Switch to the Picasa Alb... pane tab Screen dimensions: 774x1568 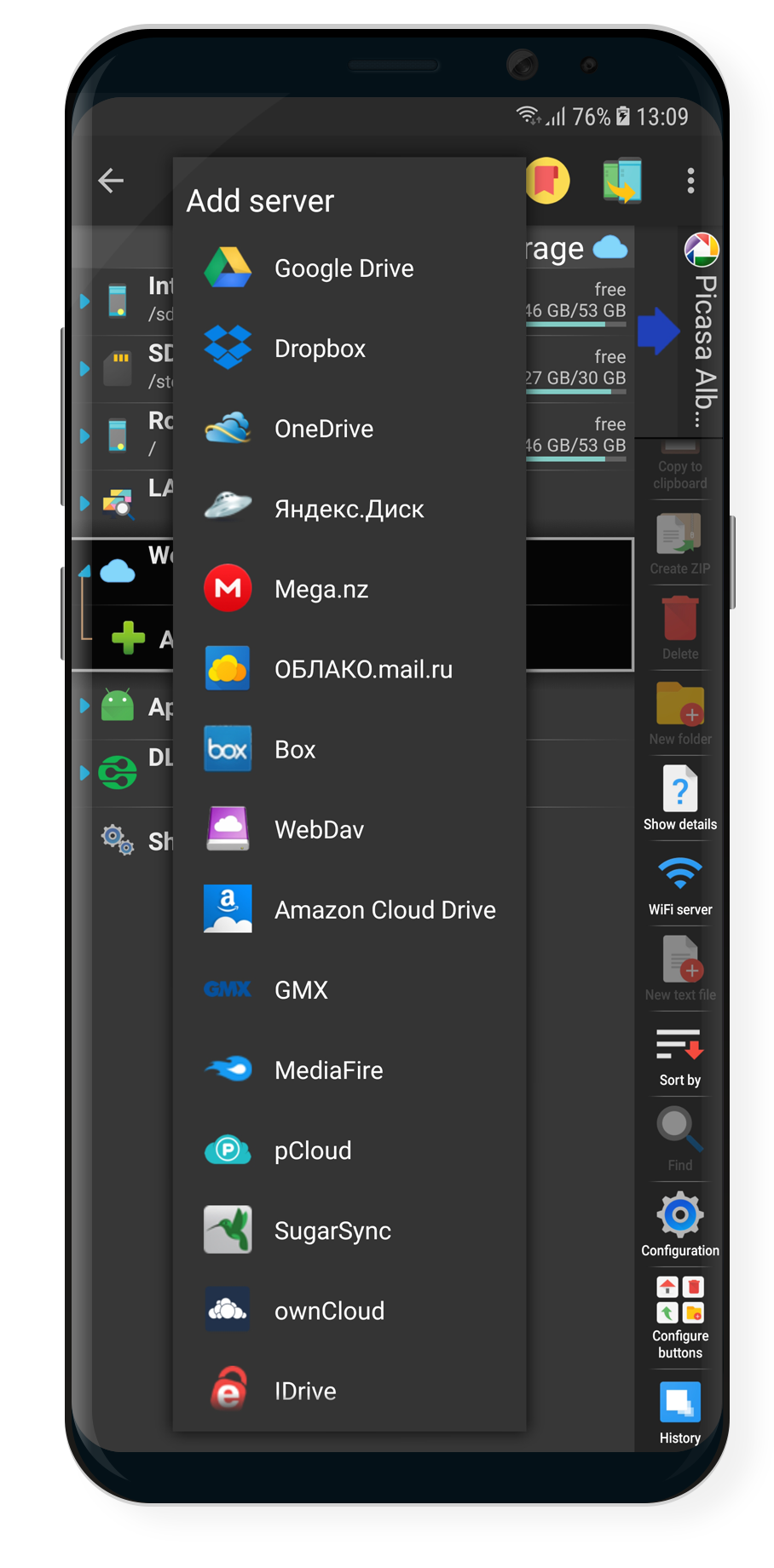coord(702,330)
